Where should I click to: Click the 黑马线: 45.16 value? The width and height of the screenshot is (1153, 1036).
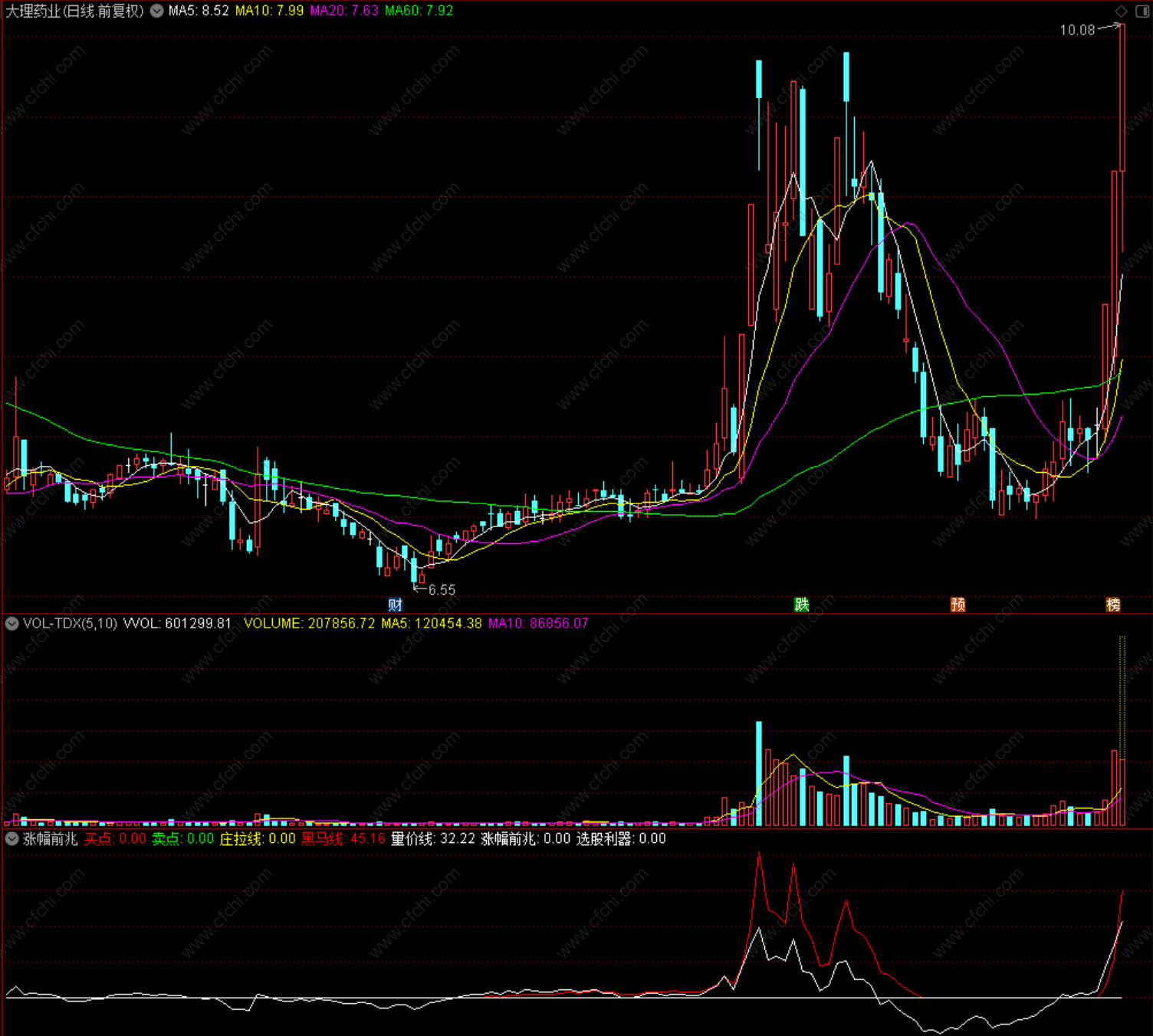(x=343, y=839)
